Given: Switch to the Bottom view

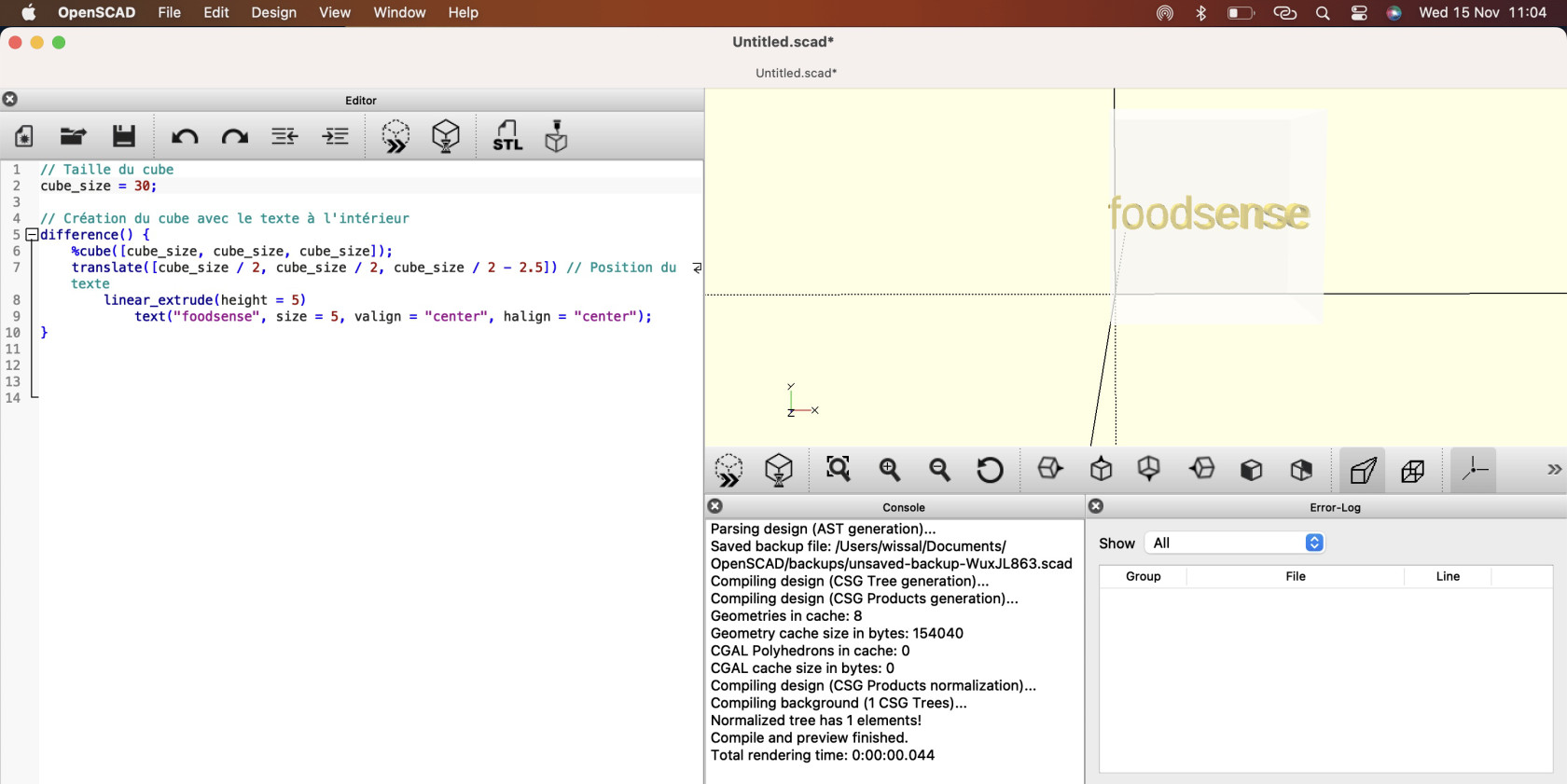Looking at the screenshot, I should click(1150, 469).
